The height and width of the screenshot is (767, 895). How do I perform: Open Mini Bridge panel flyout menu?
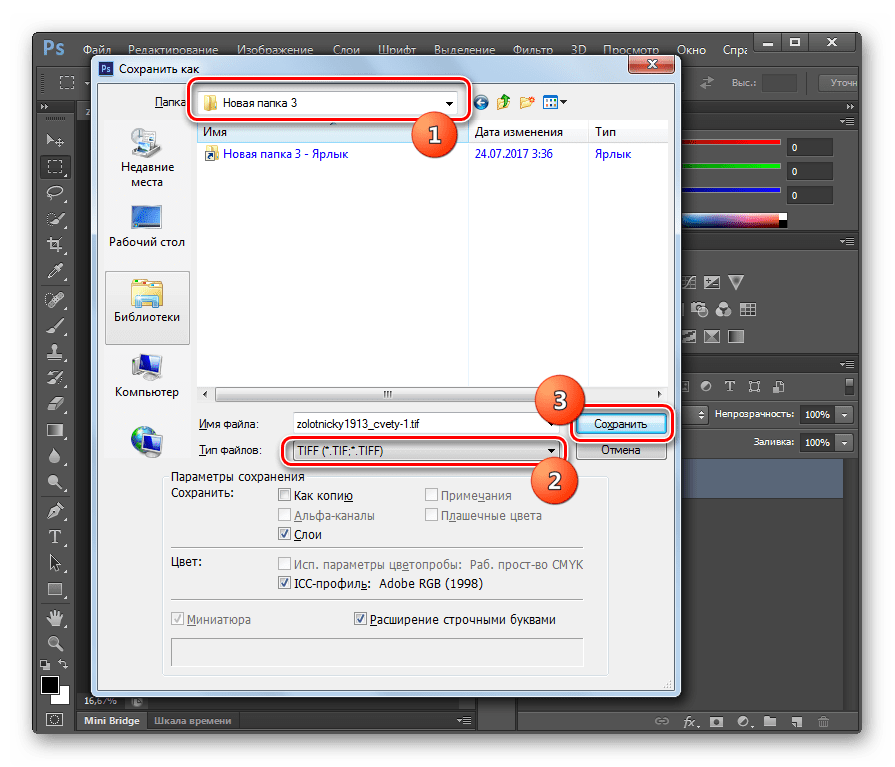point(464,721)
